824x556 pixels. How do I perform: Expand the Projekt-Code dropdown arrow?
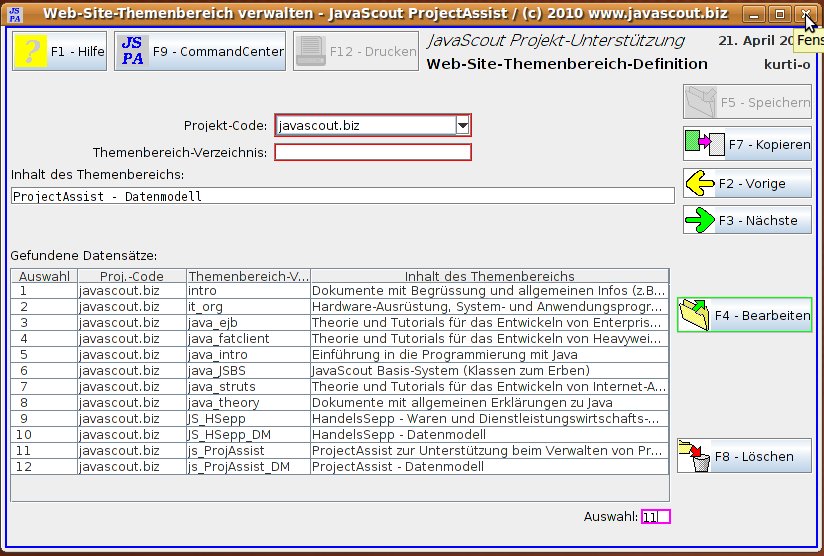click(x=462, y=125)
